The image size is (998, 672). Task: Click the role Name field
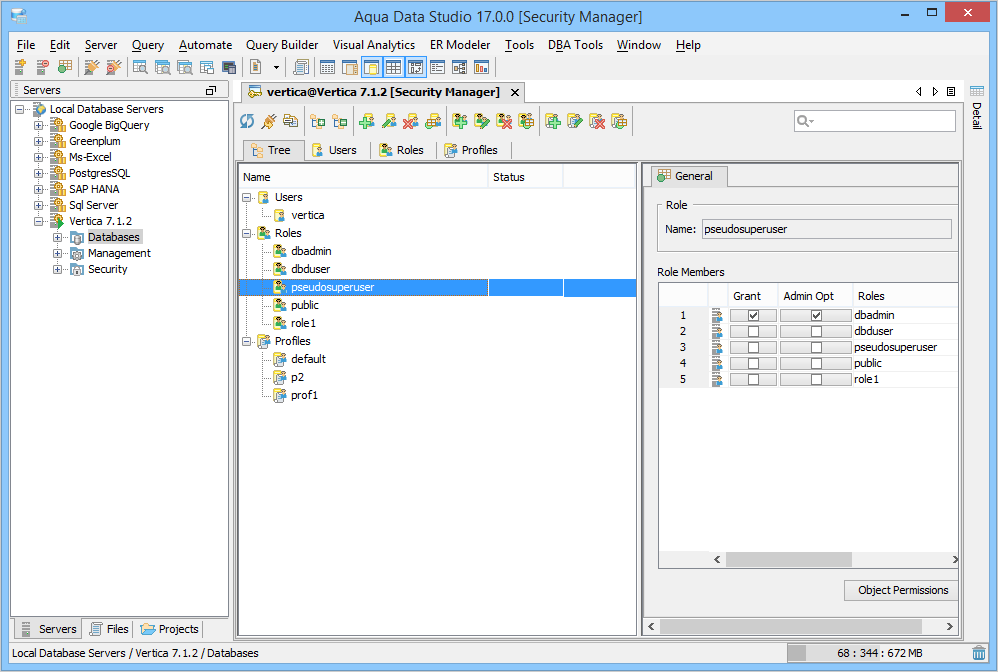(x=827, y=229)
